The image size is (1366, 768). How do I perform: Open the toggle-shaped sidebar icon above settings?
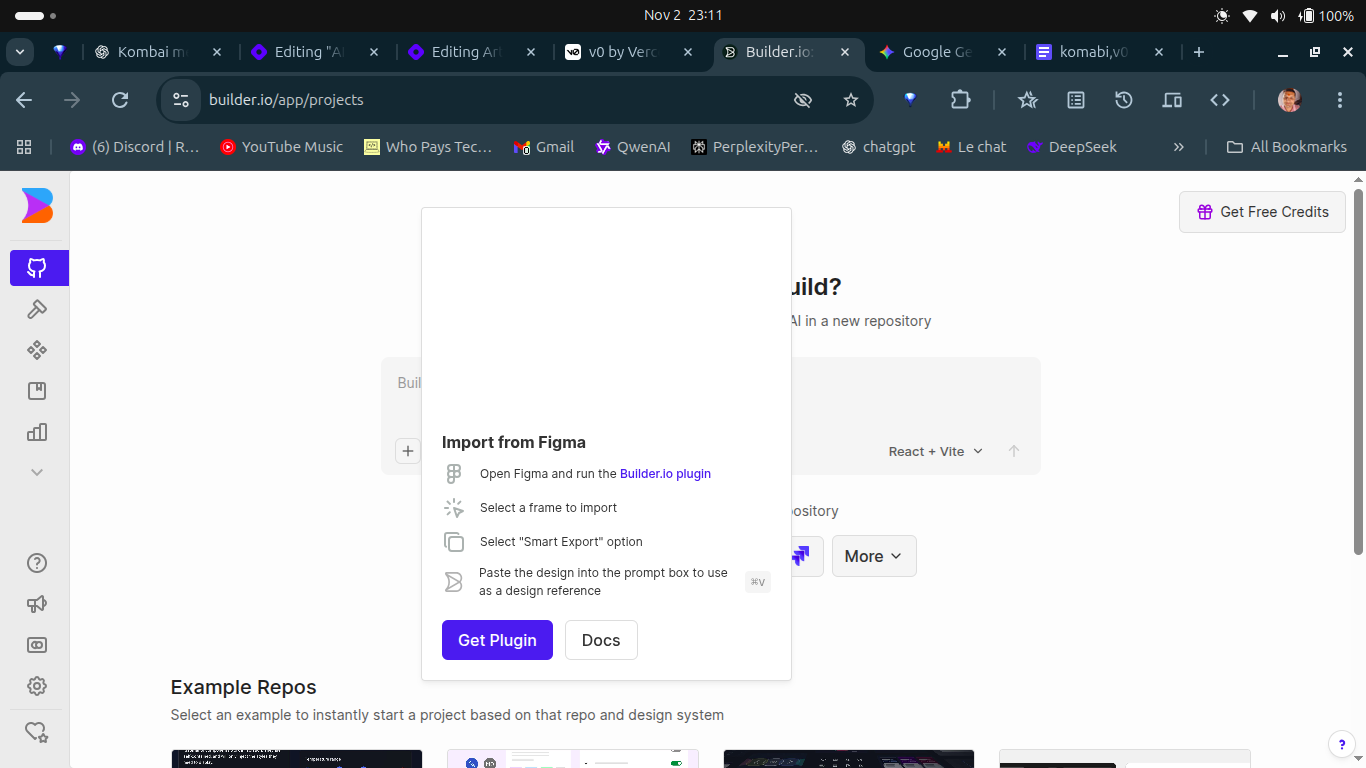click(37, 645)
